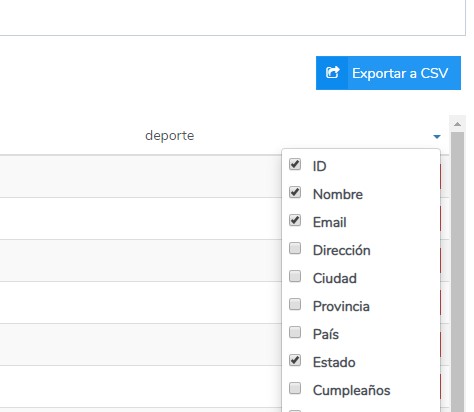Screen dimensions: 474x412
Task: Click the vertical scrollbar thumb
Action: 457,272
